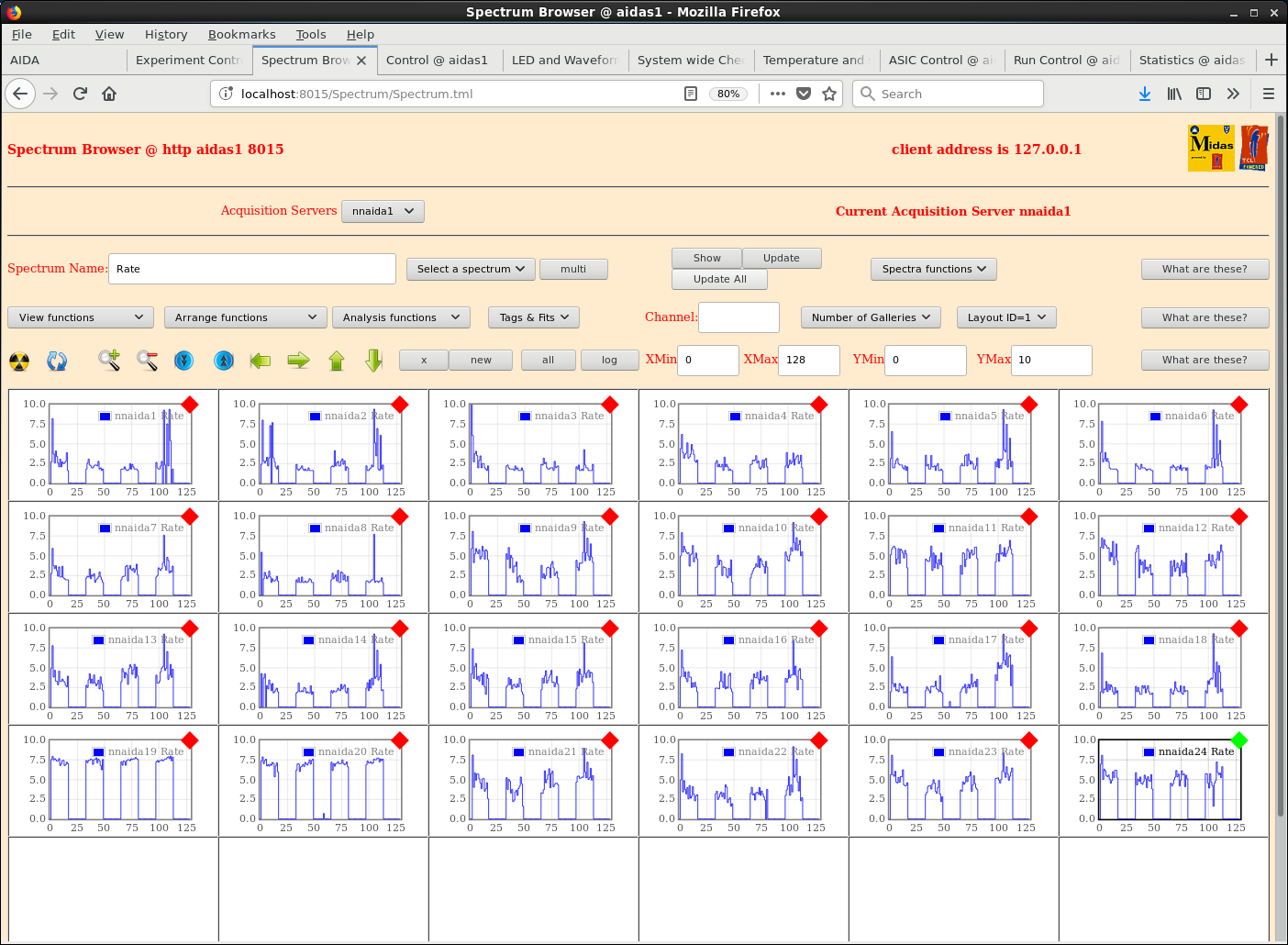Click the log scale button

(609, 361)
